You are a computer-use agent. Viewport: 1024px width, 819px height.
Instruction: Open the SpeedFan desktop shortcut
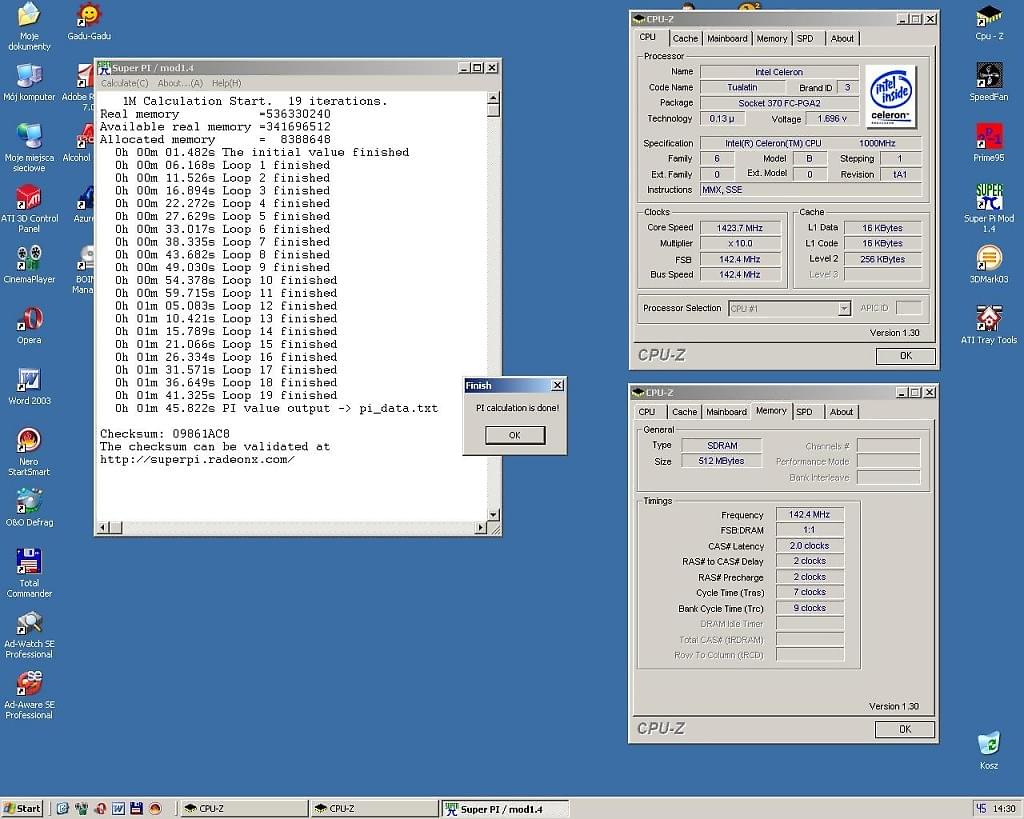(x=989, y=82)
